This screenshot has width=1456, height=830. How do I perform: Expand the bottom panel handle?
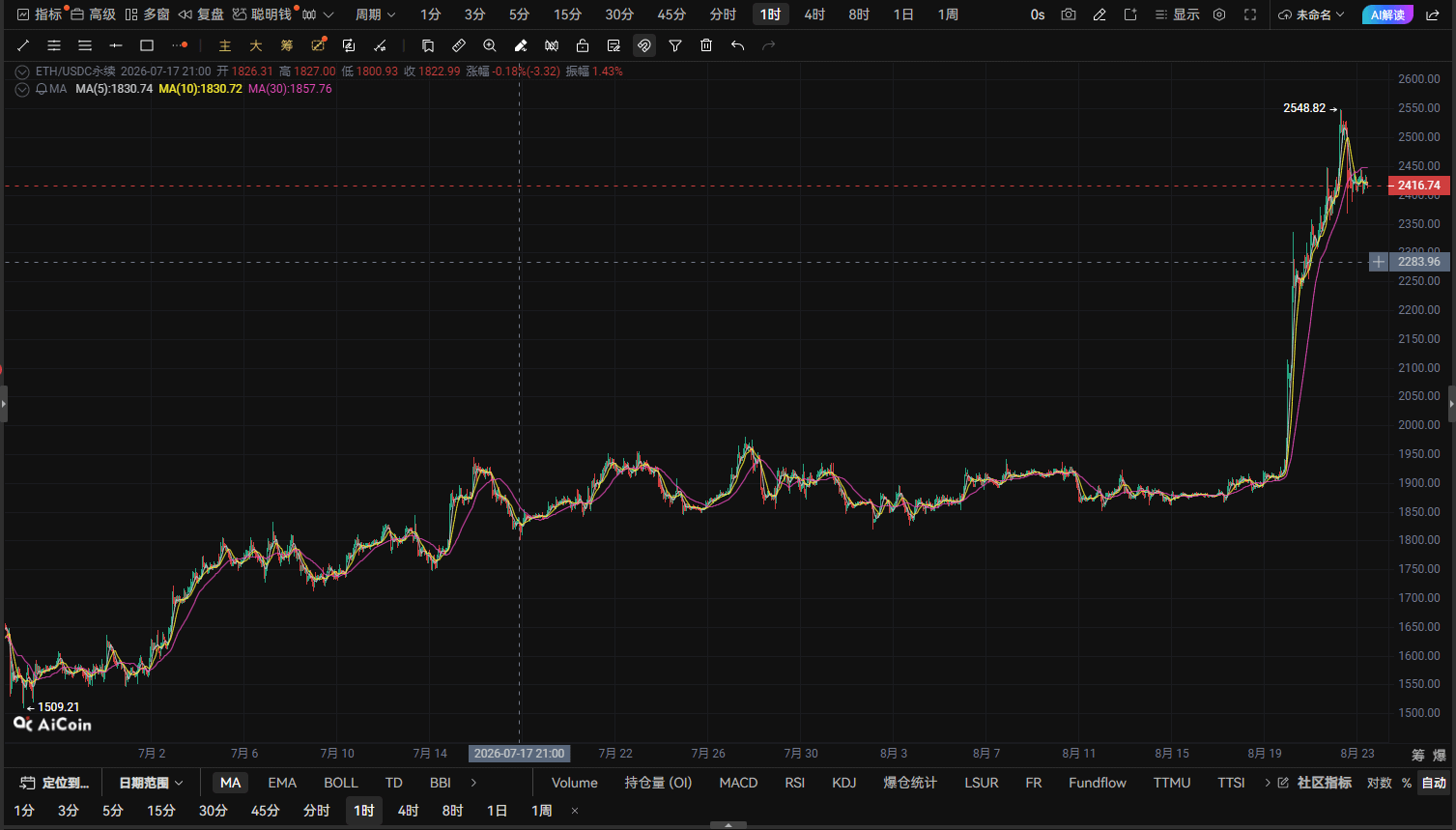pyautogui.click(x=728, y=825)
